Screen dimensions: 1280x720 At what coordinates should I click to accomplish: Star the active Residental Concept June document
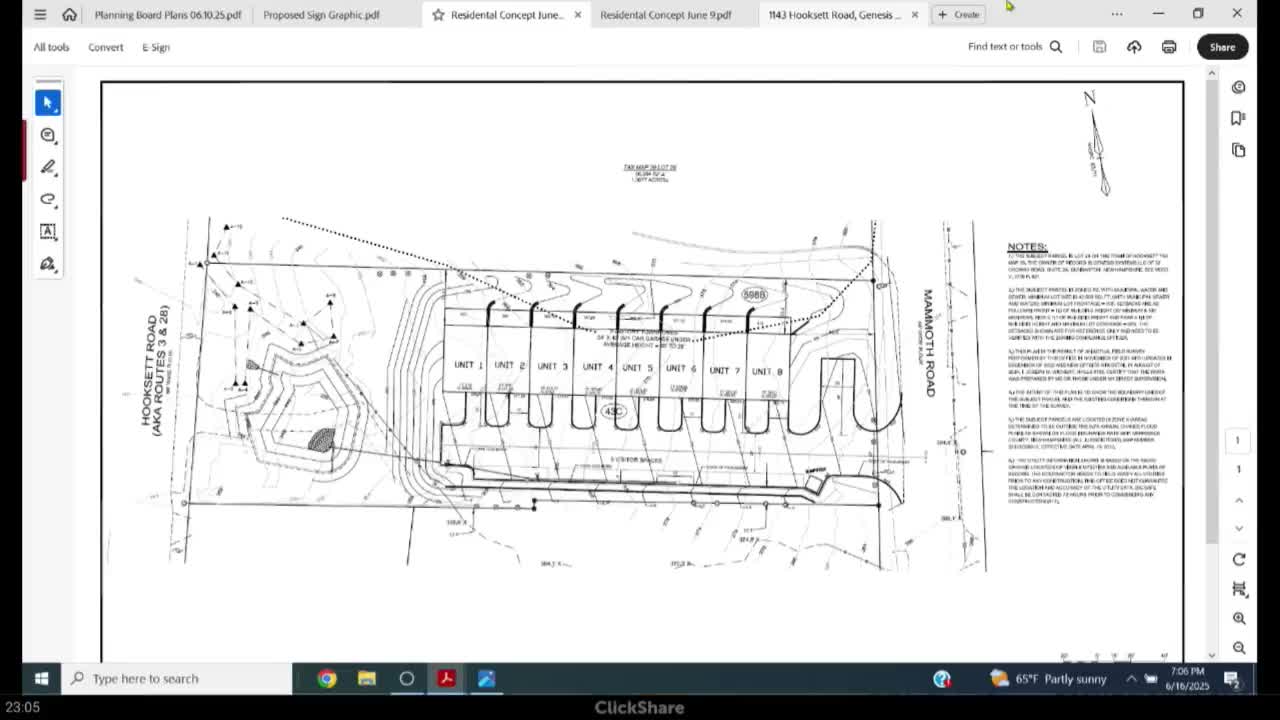(x=438, y=15)
